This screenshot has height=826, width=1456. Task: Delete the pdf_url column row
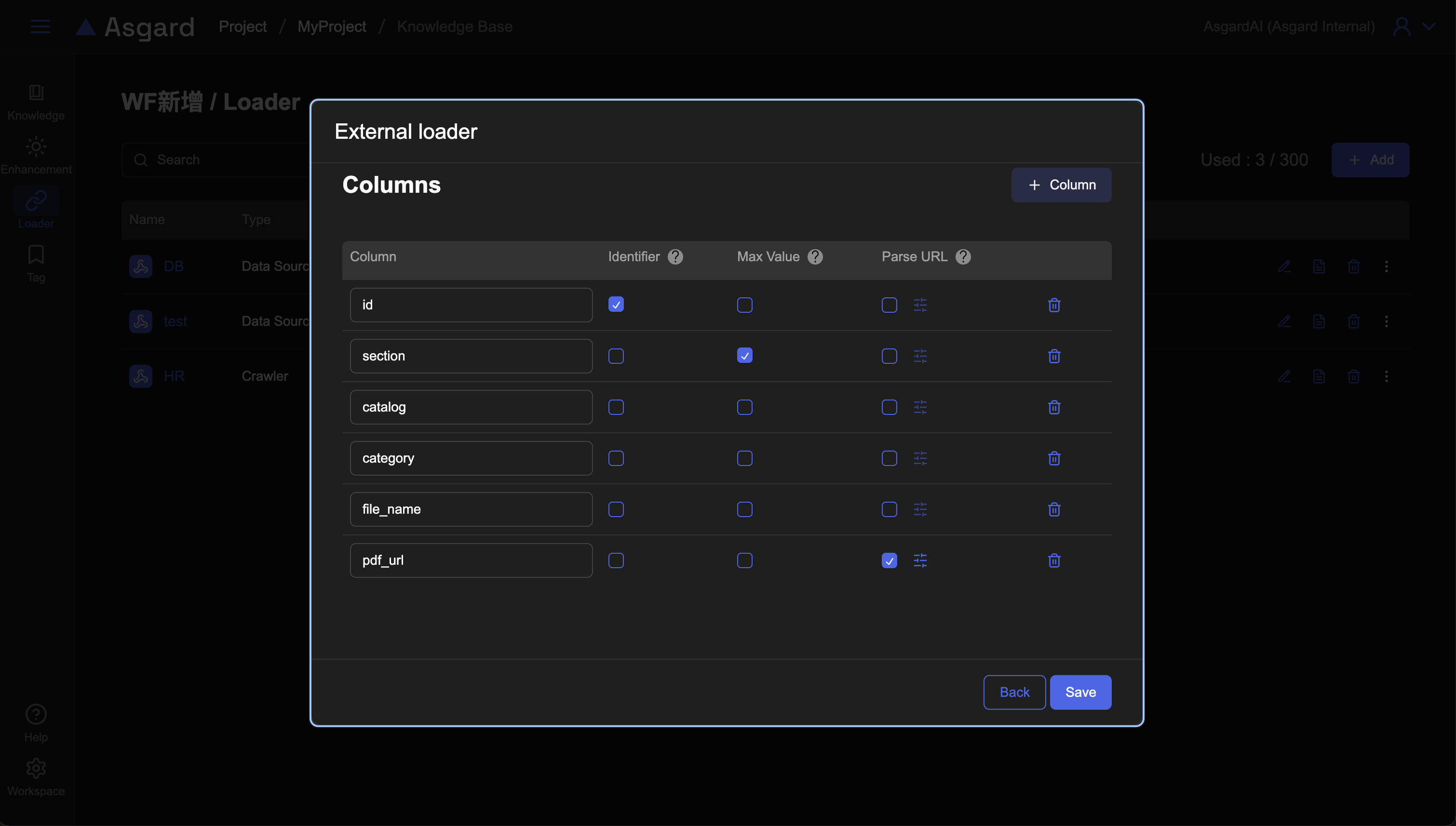(x=1054, y=560)
